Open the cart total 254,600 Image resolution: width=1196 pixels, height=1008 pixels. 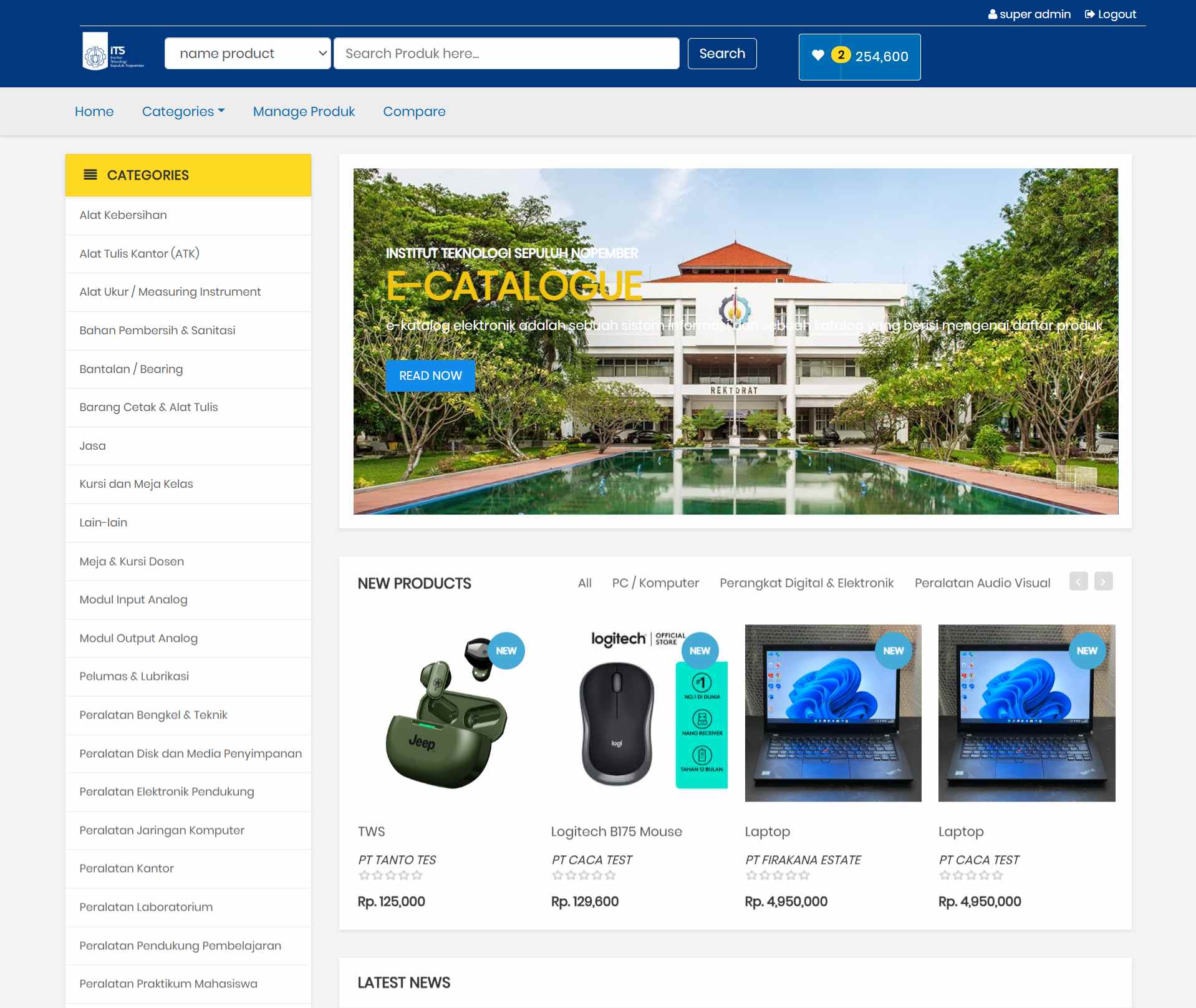[x=881, y=57]
